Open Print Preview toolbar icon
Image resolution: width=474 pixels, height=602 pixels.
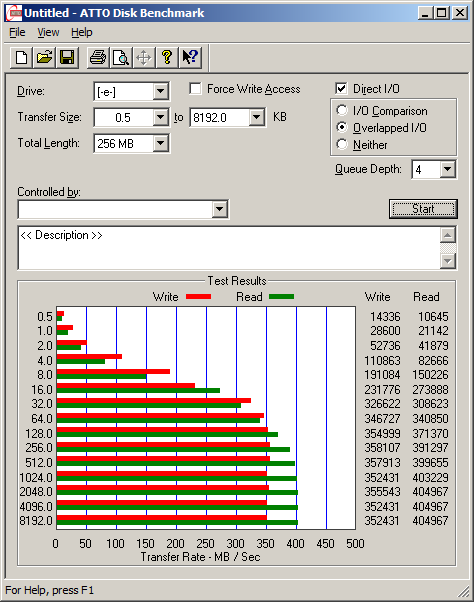coord(121,58)
